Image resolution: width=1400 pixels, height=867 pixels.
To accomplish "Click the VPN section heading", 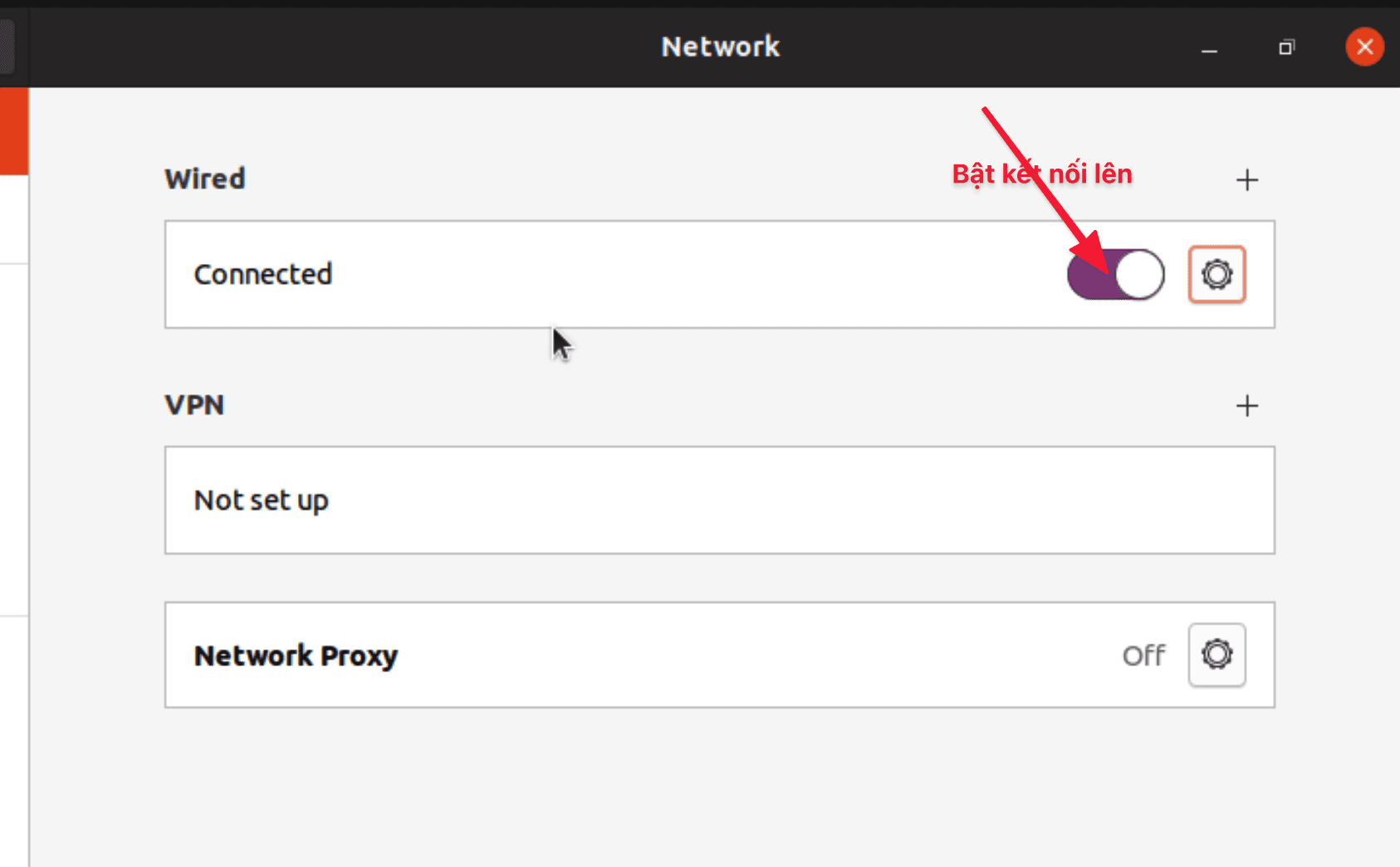I will point(194,404).
